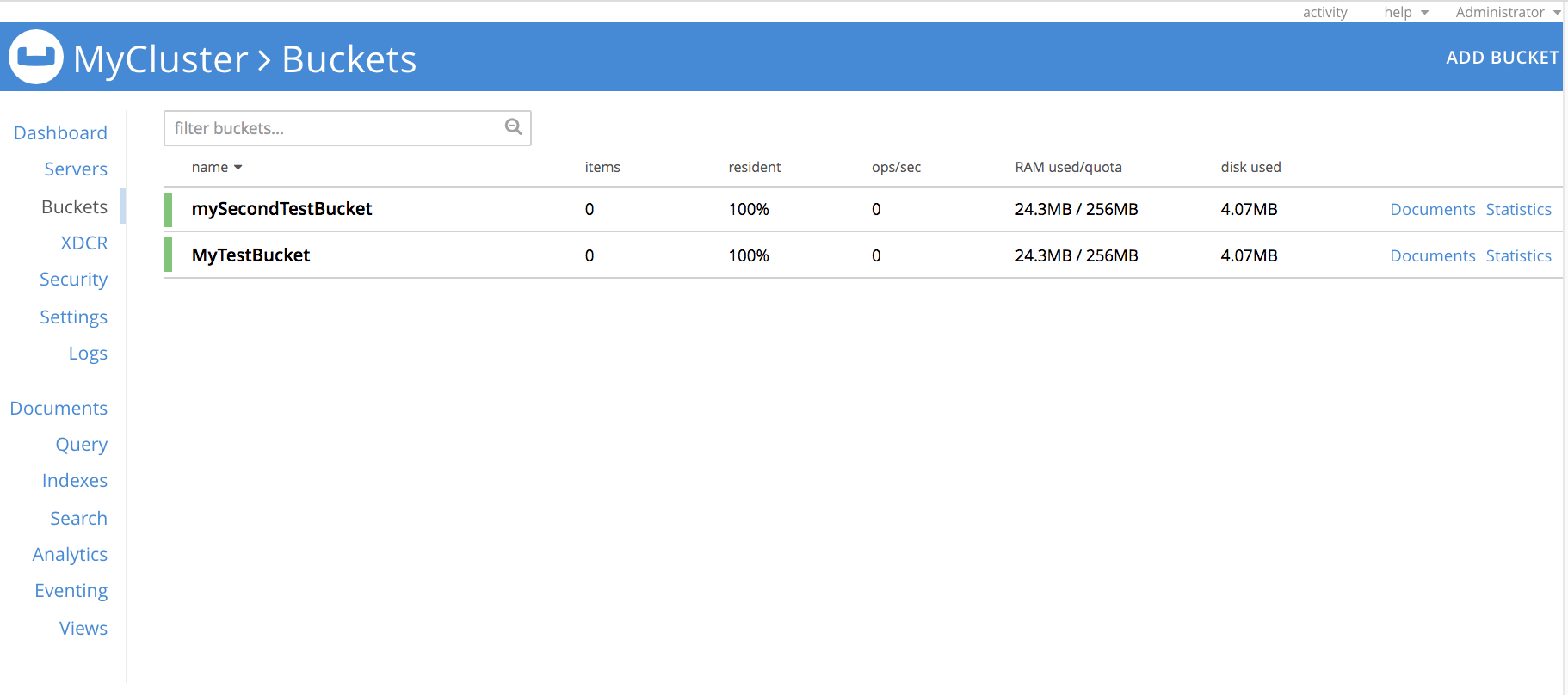Open Statistics link for mySecondTestBucket
Viewport: 1568px width, 695px height.
pyautogui.click(x=1519, y=209)
